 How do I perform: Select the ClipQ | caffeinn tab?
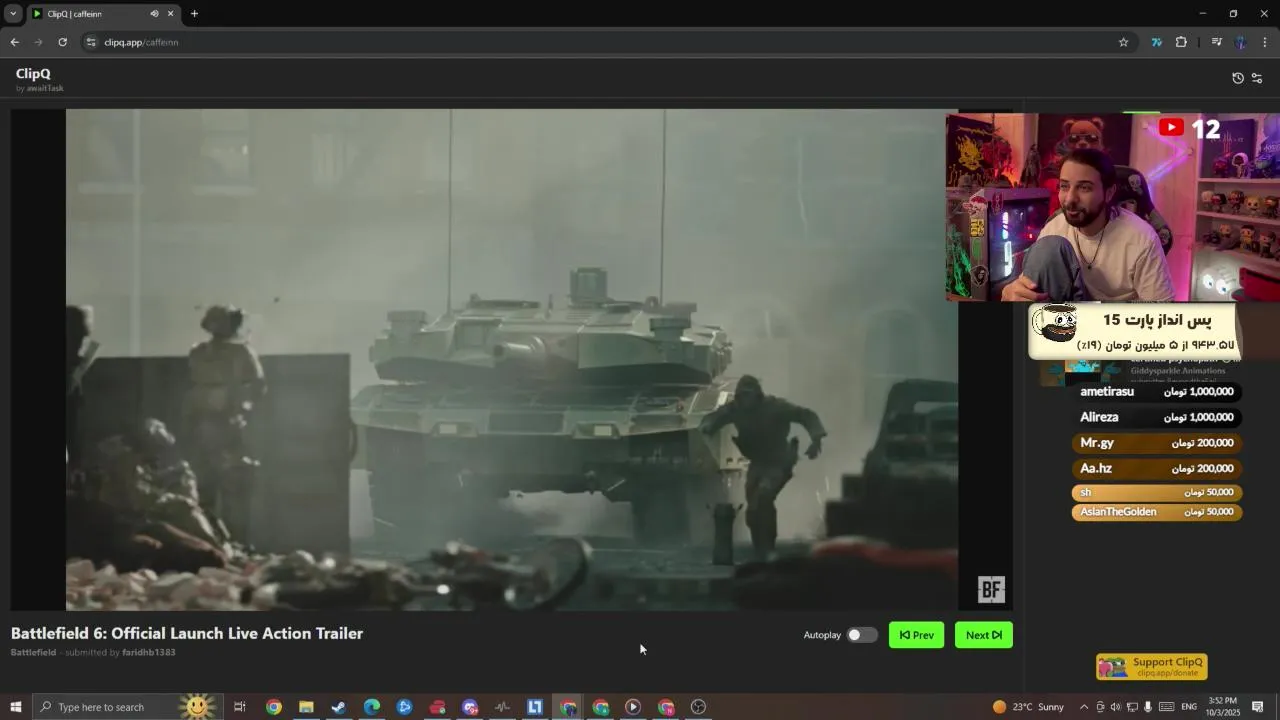102,14
